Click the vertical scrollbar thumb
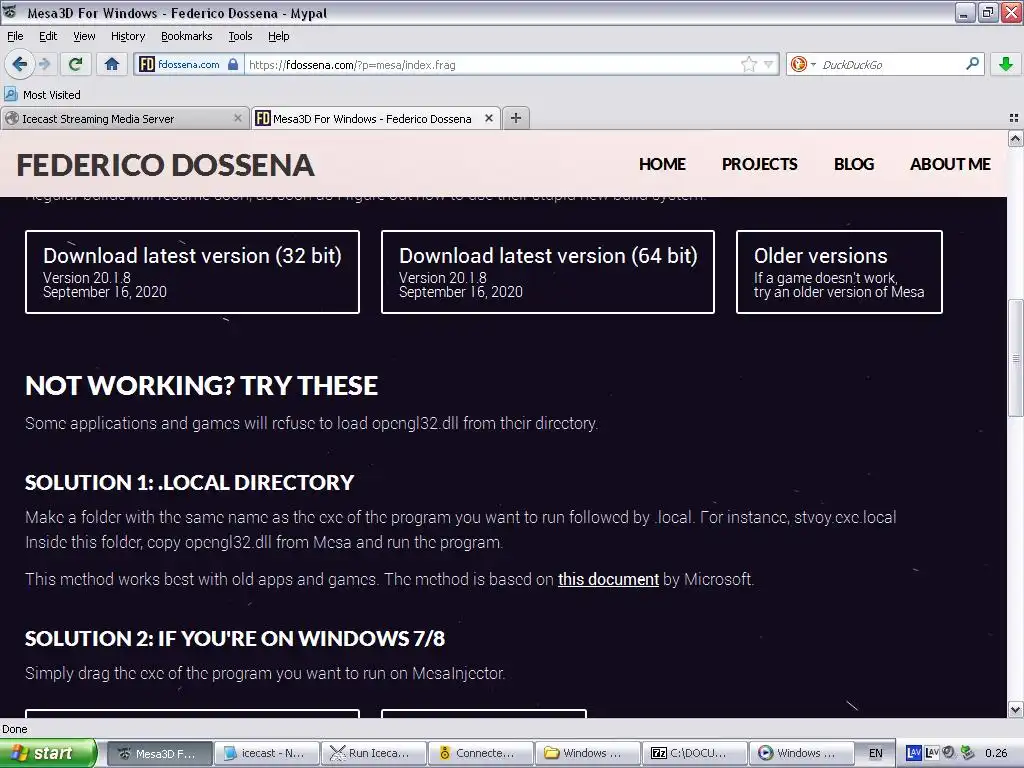The height and width of the screenshot is (768, 1024). pyautogui.click(x=1015, y=358)
